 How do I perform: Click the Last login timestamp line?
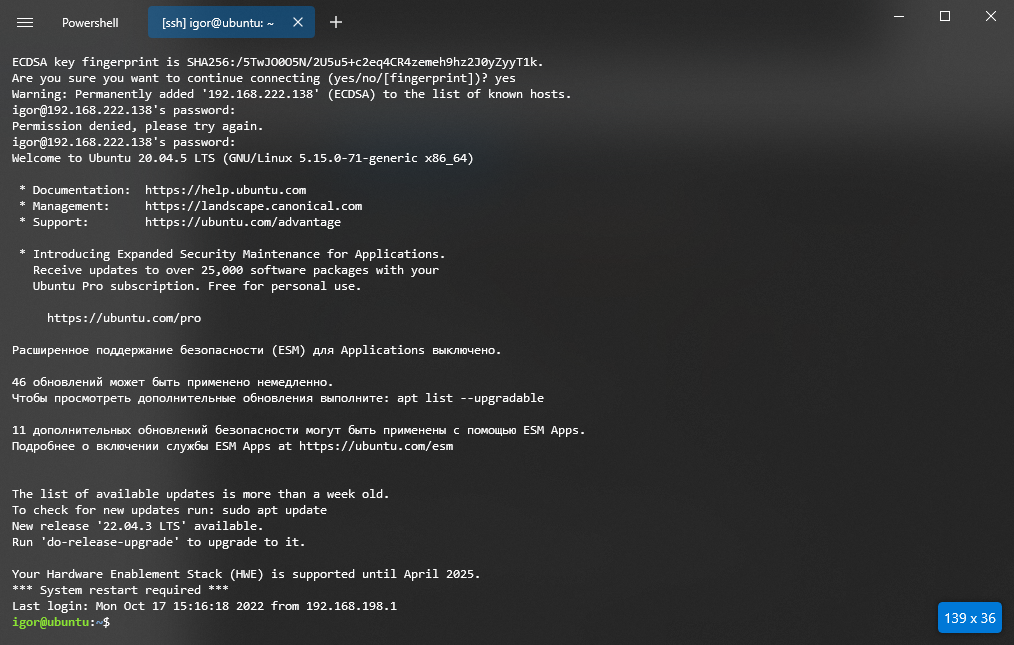tap(200, 605)
